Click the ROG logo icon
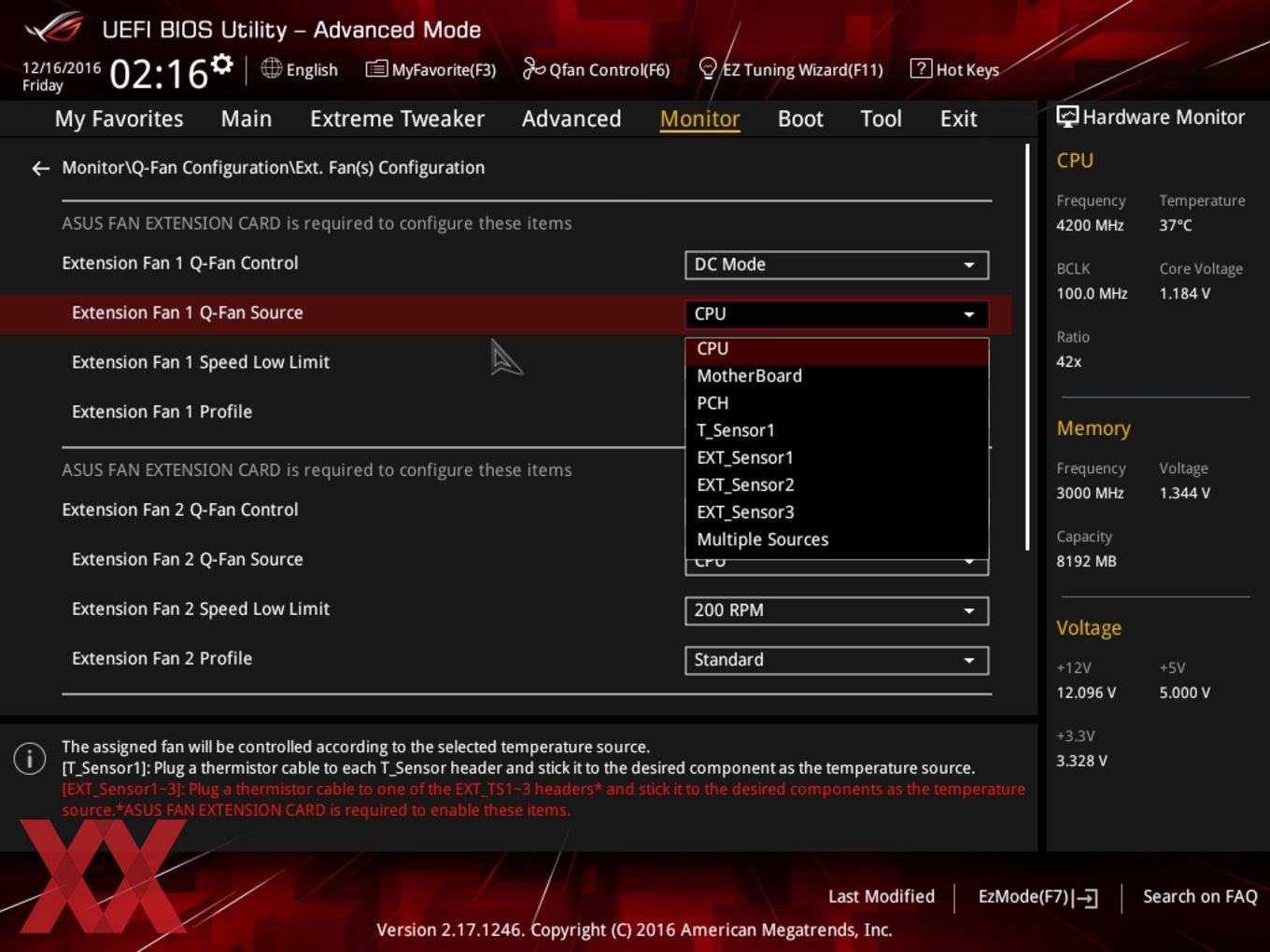This screenshot has height=952, width=1270. pyautogui.click(x=54, y=28)
